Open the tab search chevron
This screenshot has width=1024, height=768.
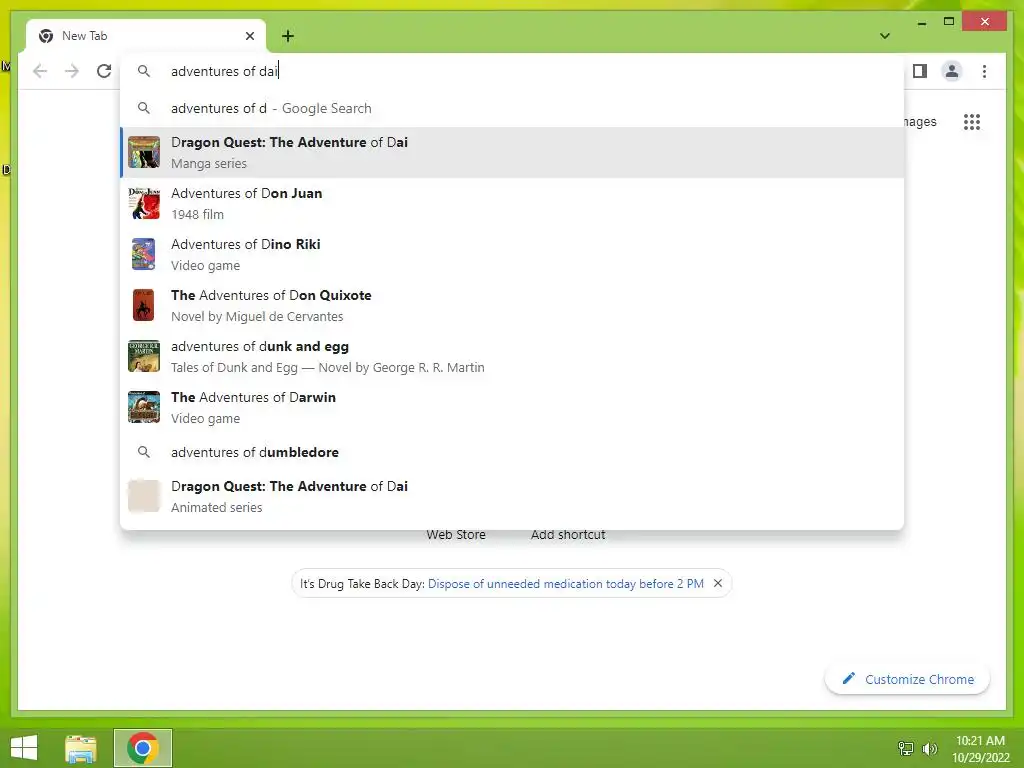pos(885,36)
